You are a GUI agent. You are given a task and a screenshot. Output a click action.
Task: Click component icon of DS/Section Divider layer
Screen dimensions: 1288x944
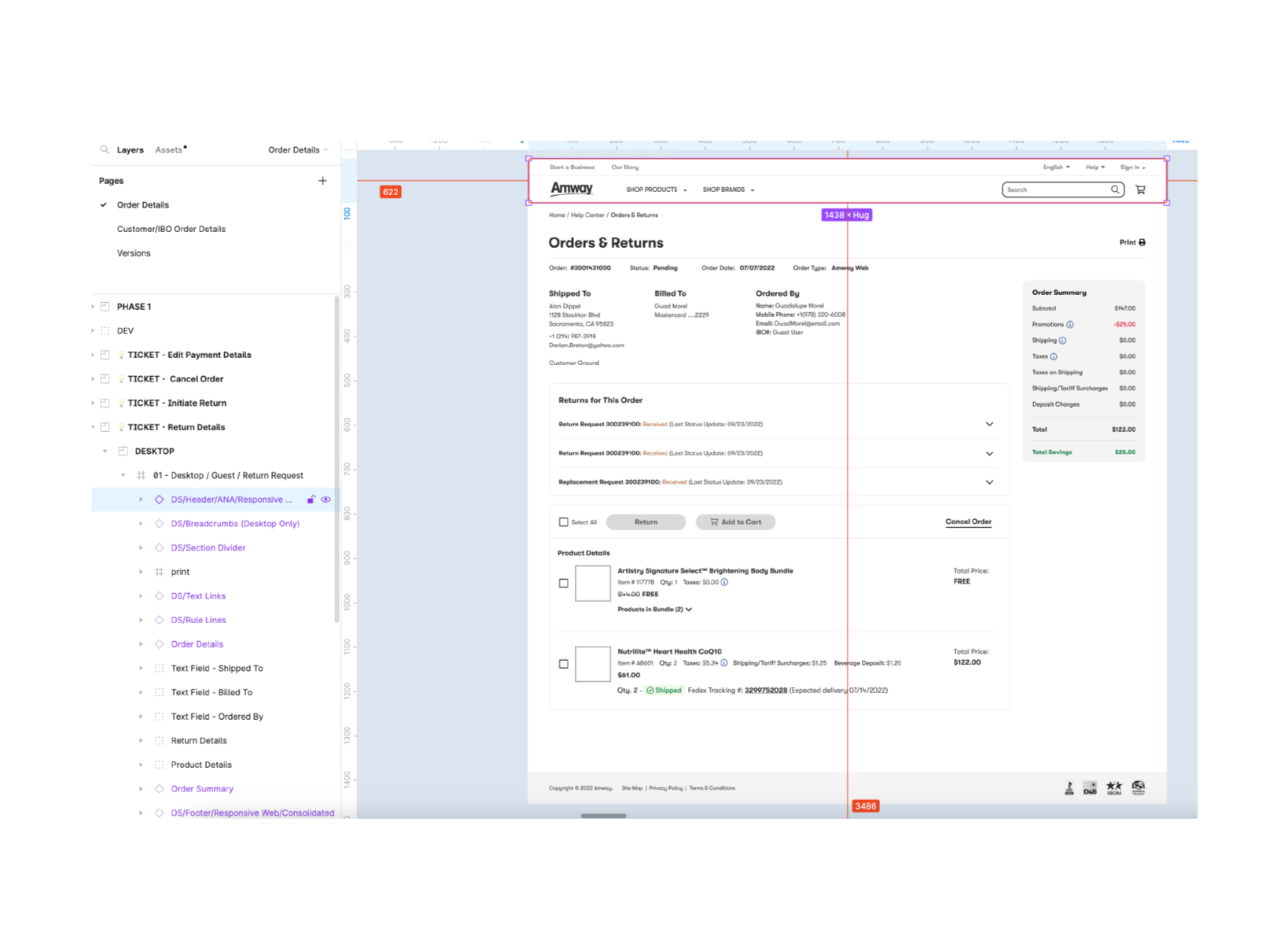coord(159,548)
